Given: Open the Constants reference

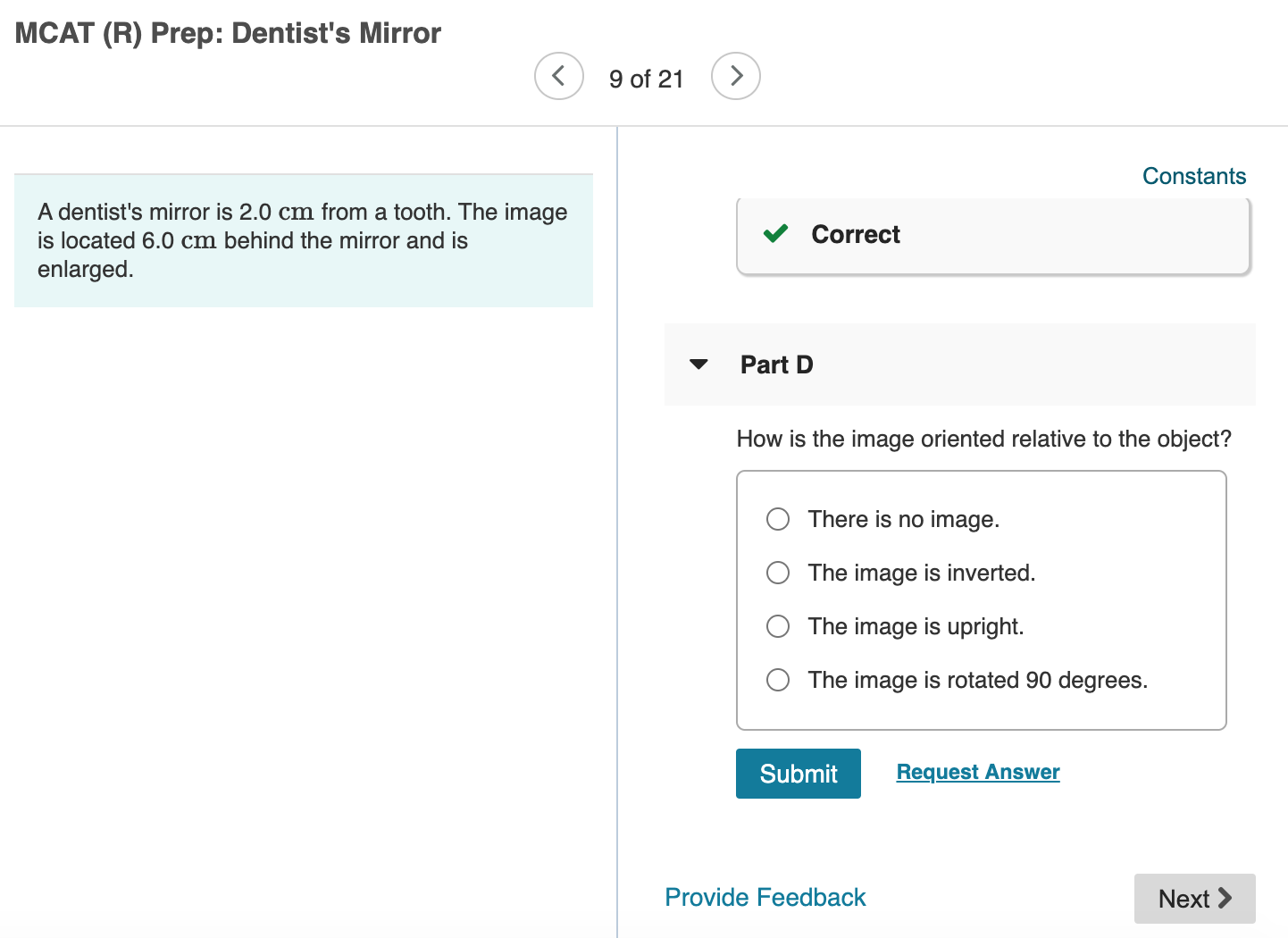Looking at the screenshot, I should pyautogui.click(x=1194, y=176).
